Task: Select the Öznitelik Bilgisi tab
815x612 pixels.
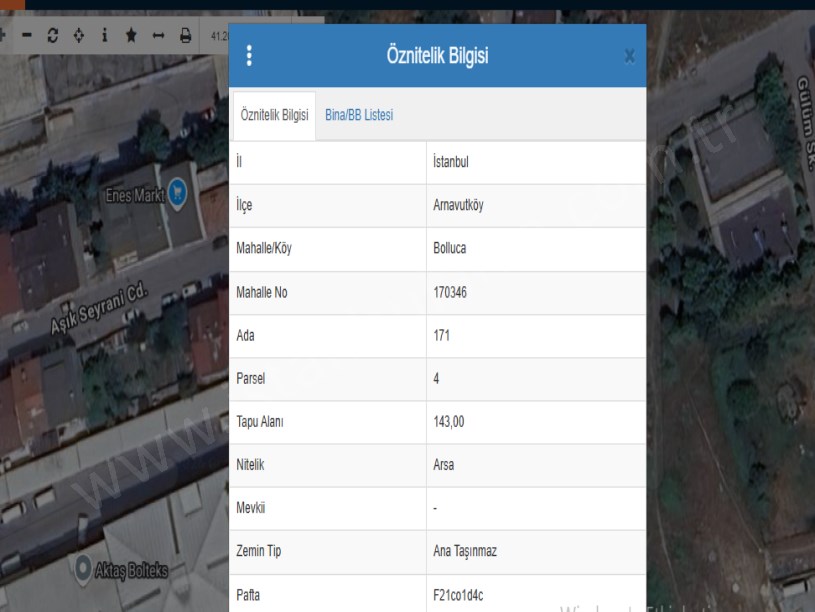Action: tap(274, 115)
